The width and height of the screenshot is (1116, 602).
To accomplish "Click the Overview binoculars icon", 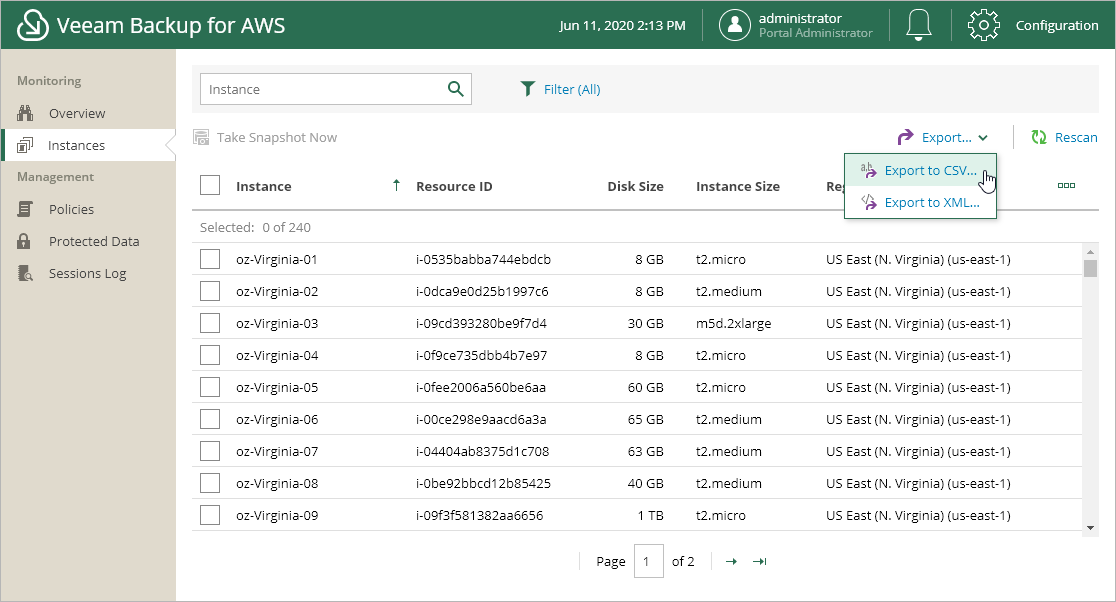I will pyautogui.click(x=25, y=113).
